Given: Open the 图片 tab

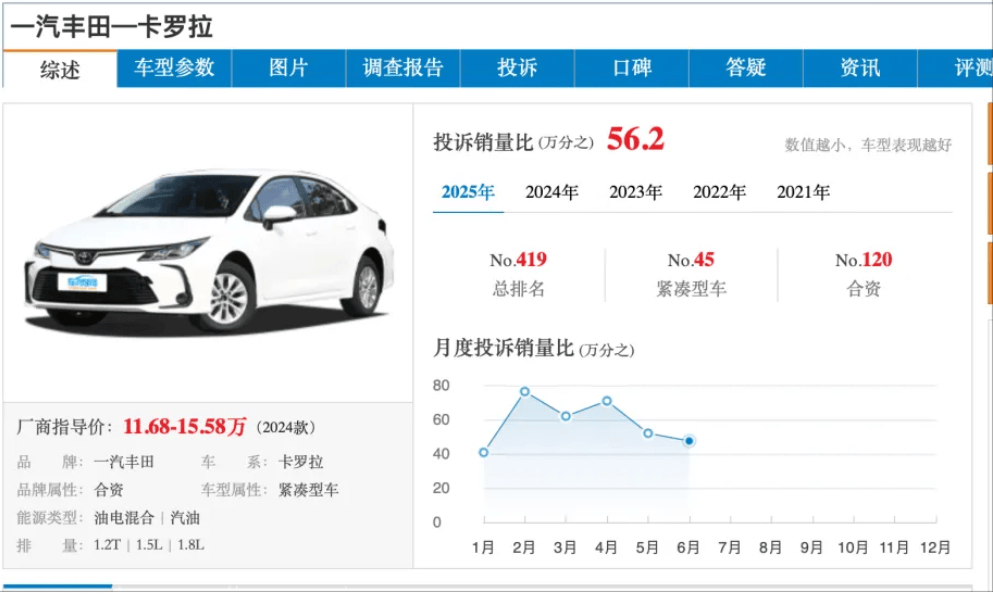Looking at the screenshot, I should pos(287,67).
